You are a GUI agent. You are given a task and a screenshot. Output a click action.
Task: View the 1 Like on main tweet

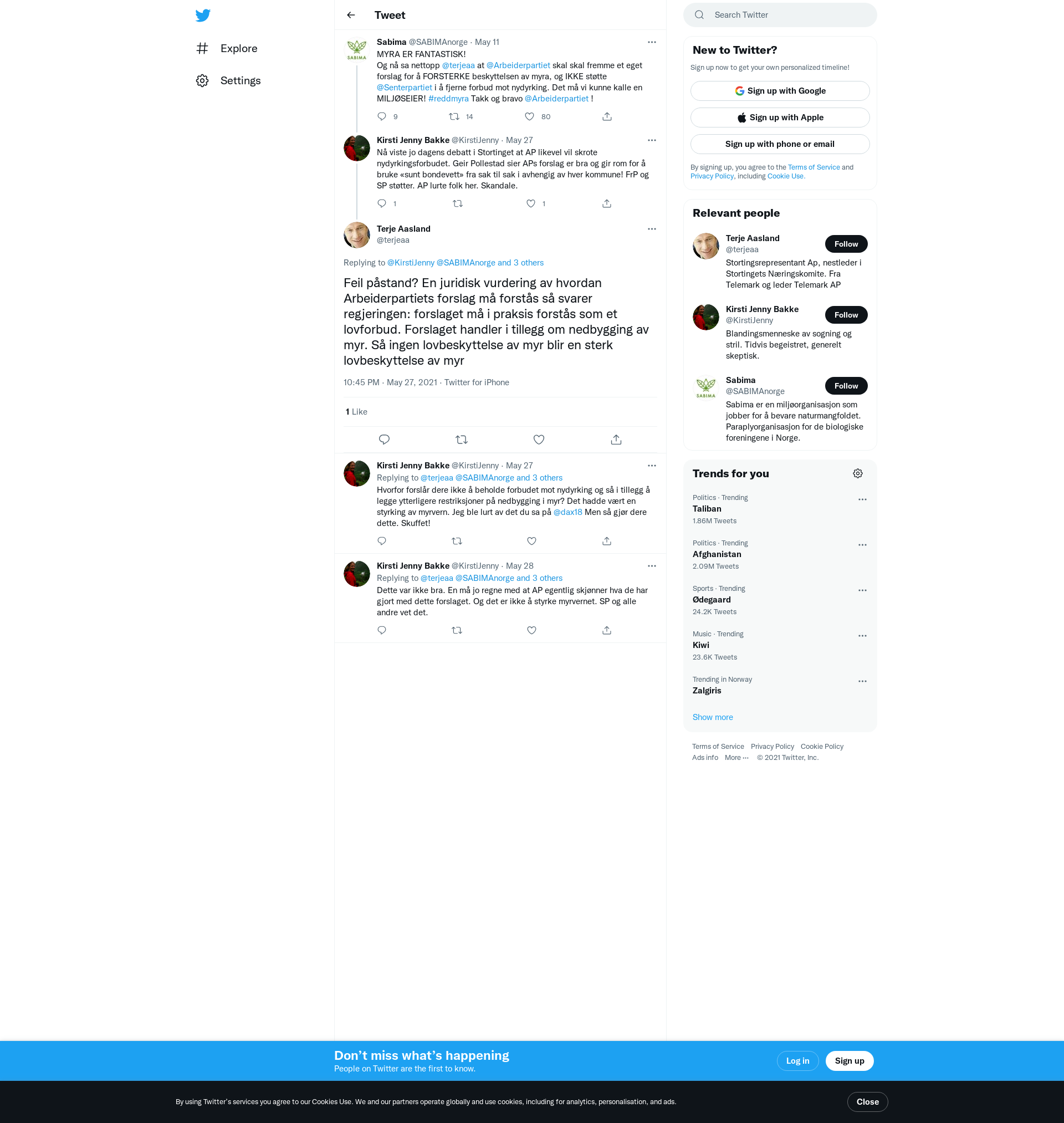pyautogui.click(x=356, y=412)
